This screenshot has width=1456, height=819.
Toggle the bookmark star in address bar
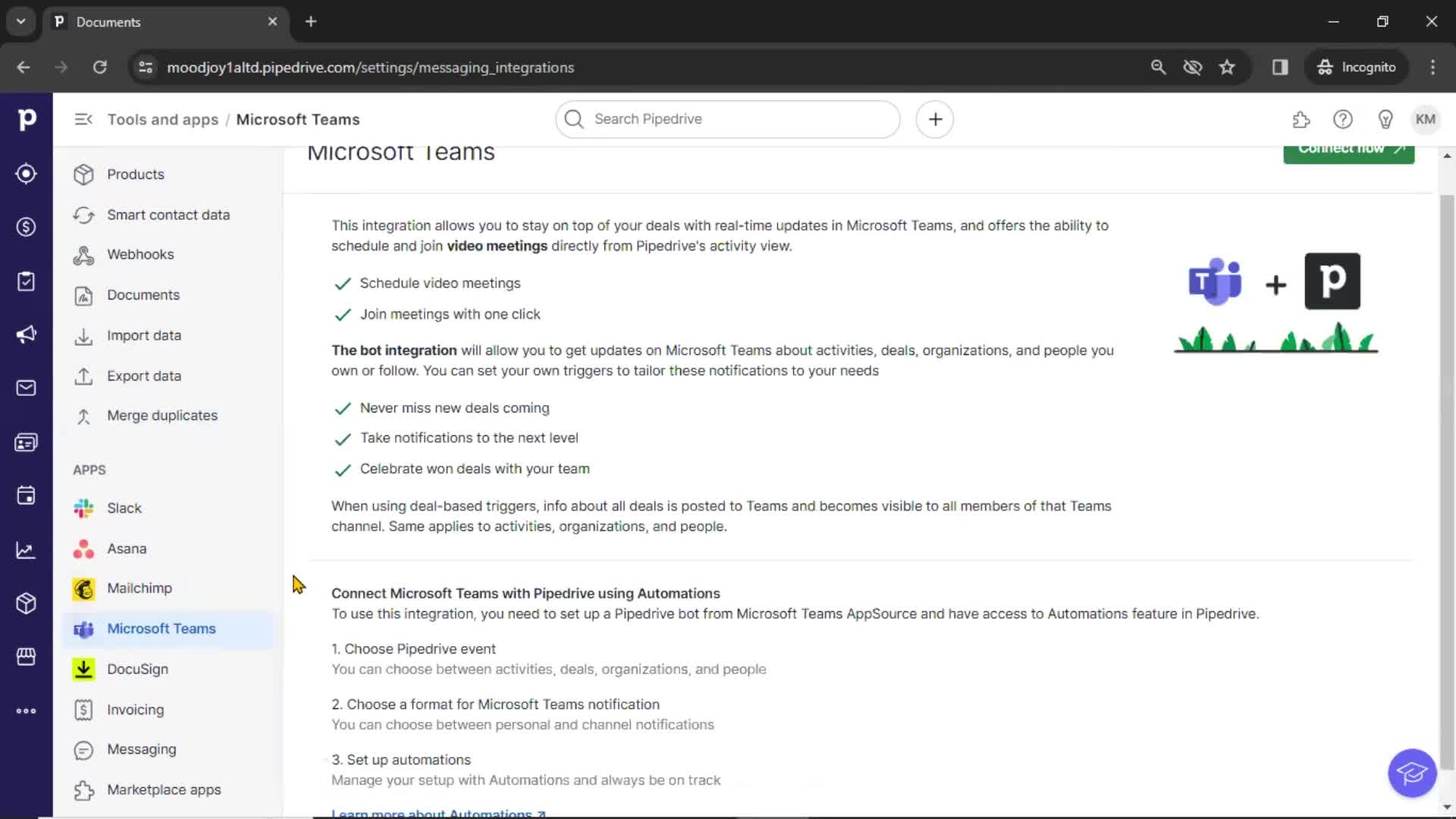point(1227,67)
